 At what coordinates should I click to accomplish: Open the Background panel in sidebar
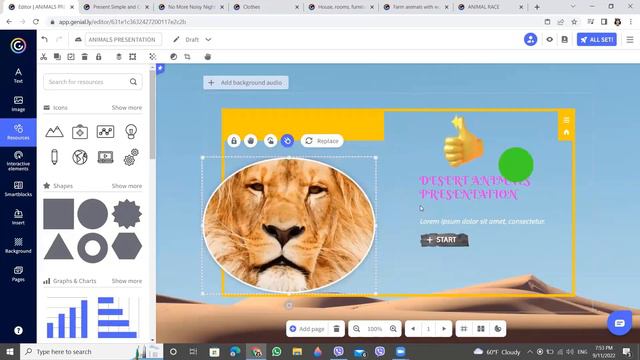(18, 246)
